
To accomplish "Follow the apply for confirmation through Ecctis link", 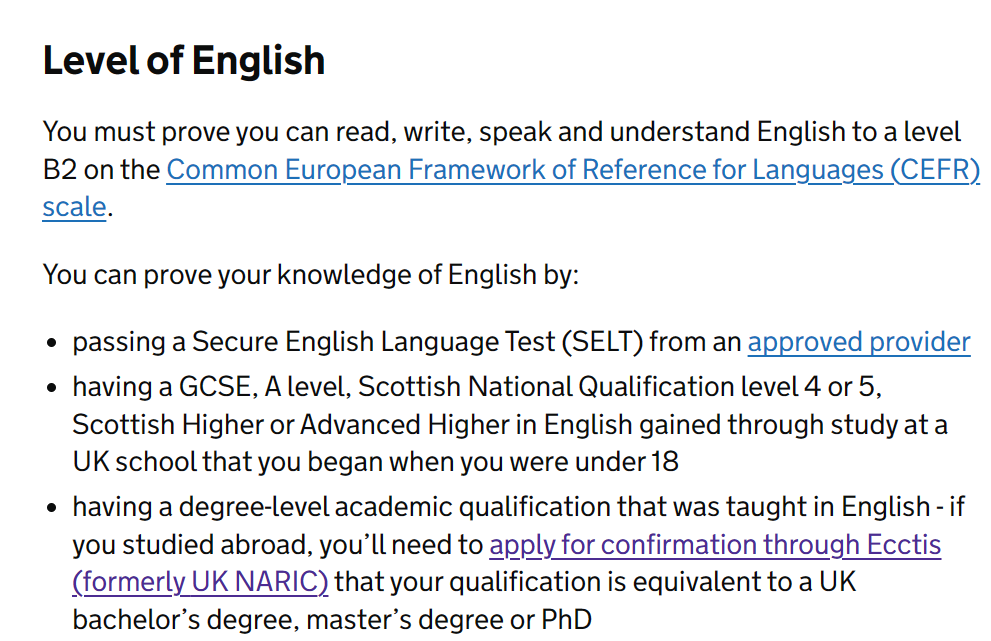I will point(715,545).
